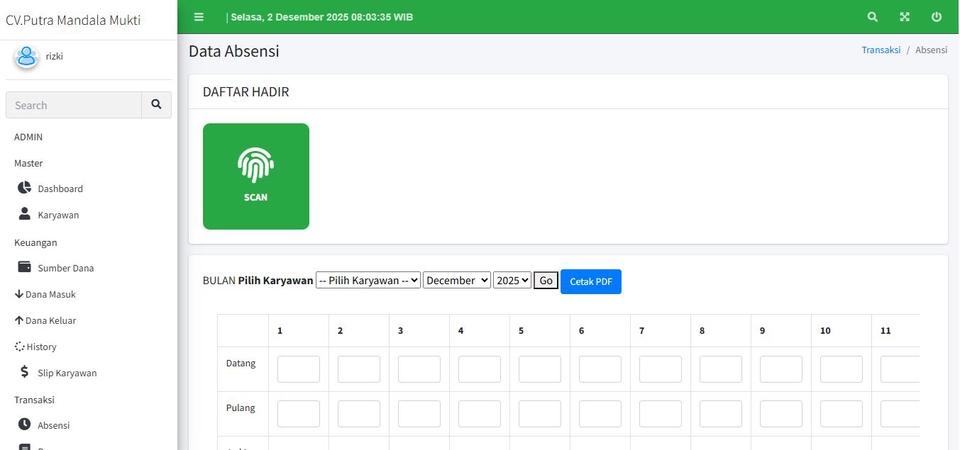This screenshot has width=960, height=450.
Task: Click the sidebar Search input field
Action: (74, 105)
